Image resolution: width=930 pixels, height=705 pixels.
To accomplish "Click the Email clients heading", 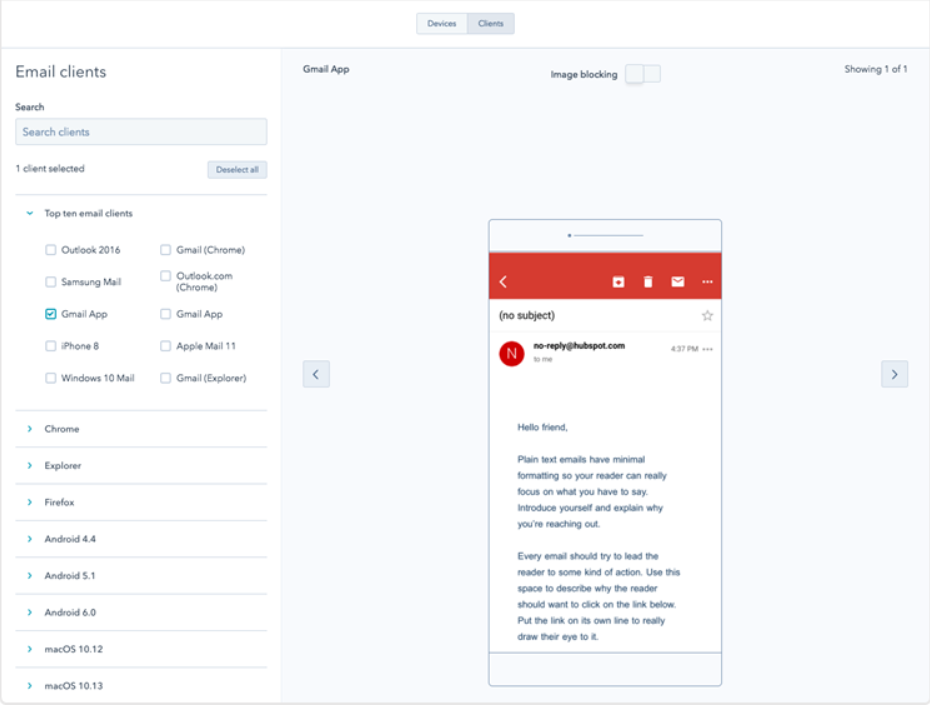I will click(x=60, y=72).
